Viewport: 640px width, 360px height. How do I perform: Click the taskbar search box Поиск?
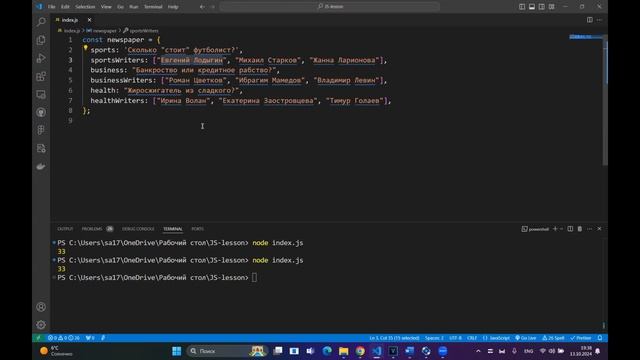(227, 351)
